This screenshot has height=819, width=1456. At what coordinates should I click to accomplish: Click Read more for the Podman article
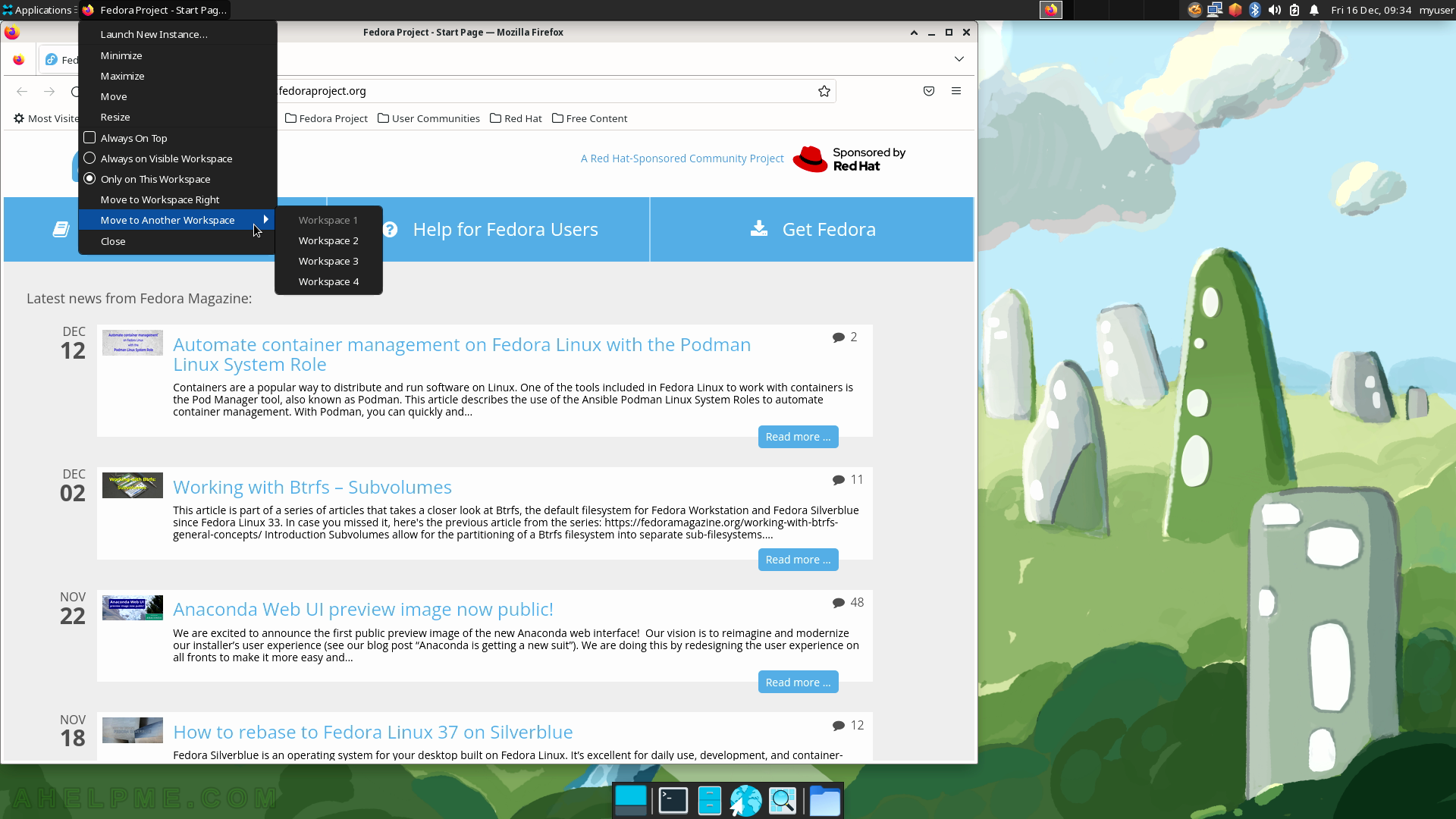[798, 437]
